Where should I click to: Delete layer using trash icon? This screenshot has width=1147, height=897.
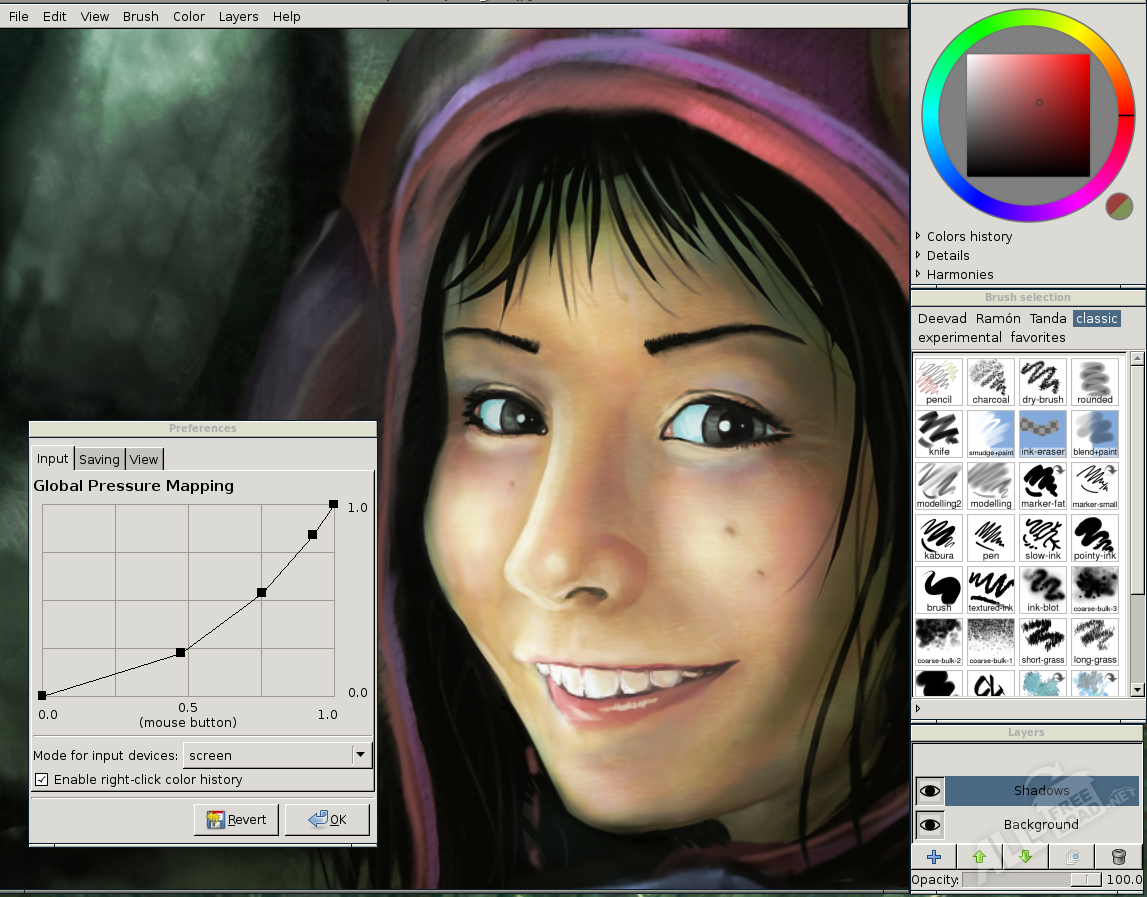[x=1118, y=856]
